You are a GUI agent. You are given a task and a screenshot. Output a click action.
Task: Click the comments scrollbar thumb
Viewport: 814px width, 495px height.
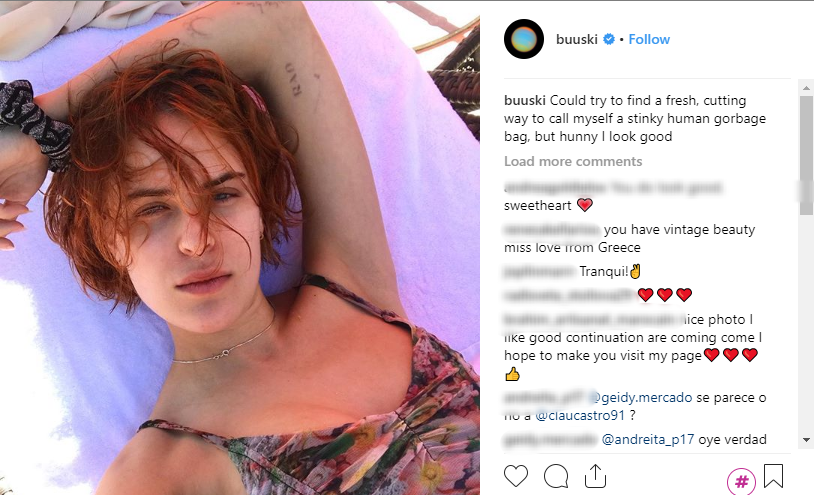[x=806, y=150]
